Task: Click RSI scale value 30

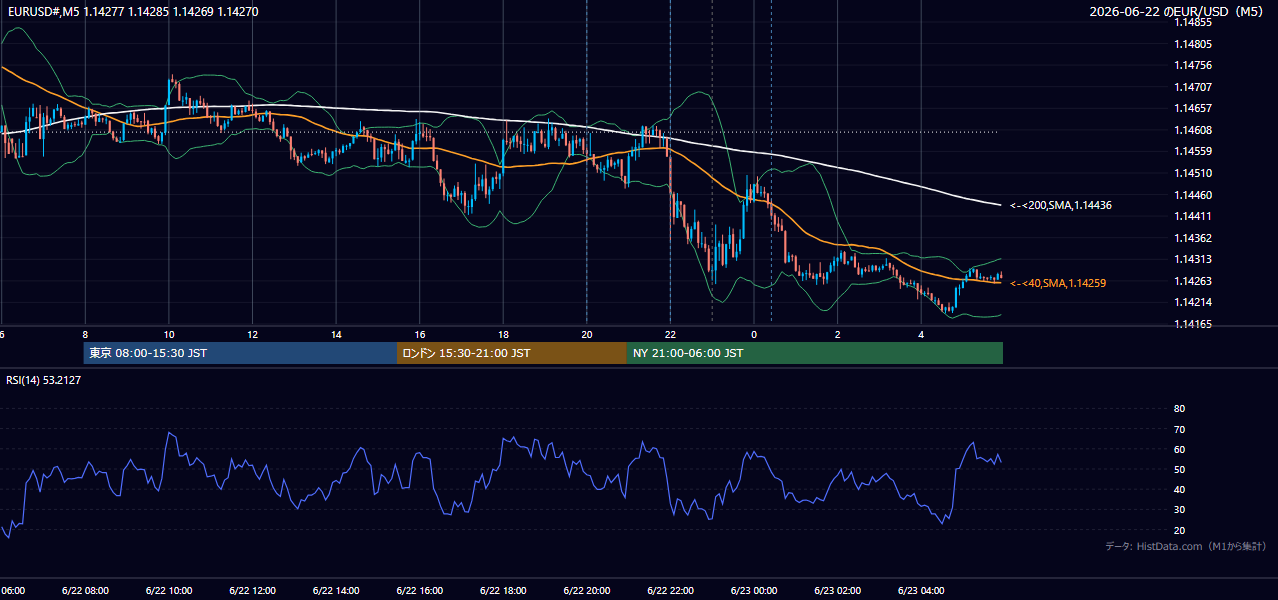Action: tap(1179, 510)
